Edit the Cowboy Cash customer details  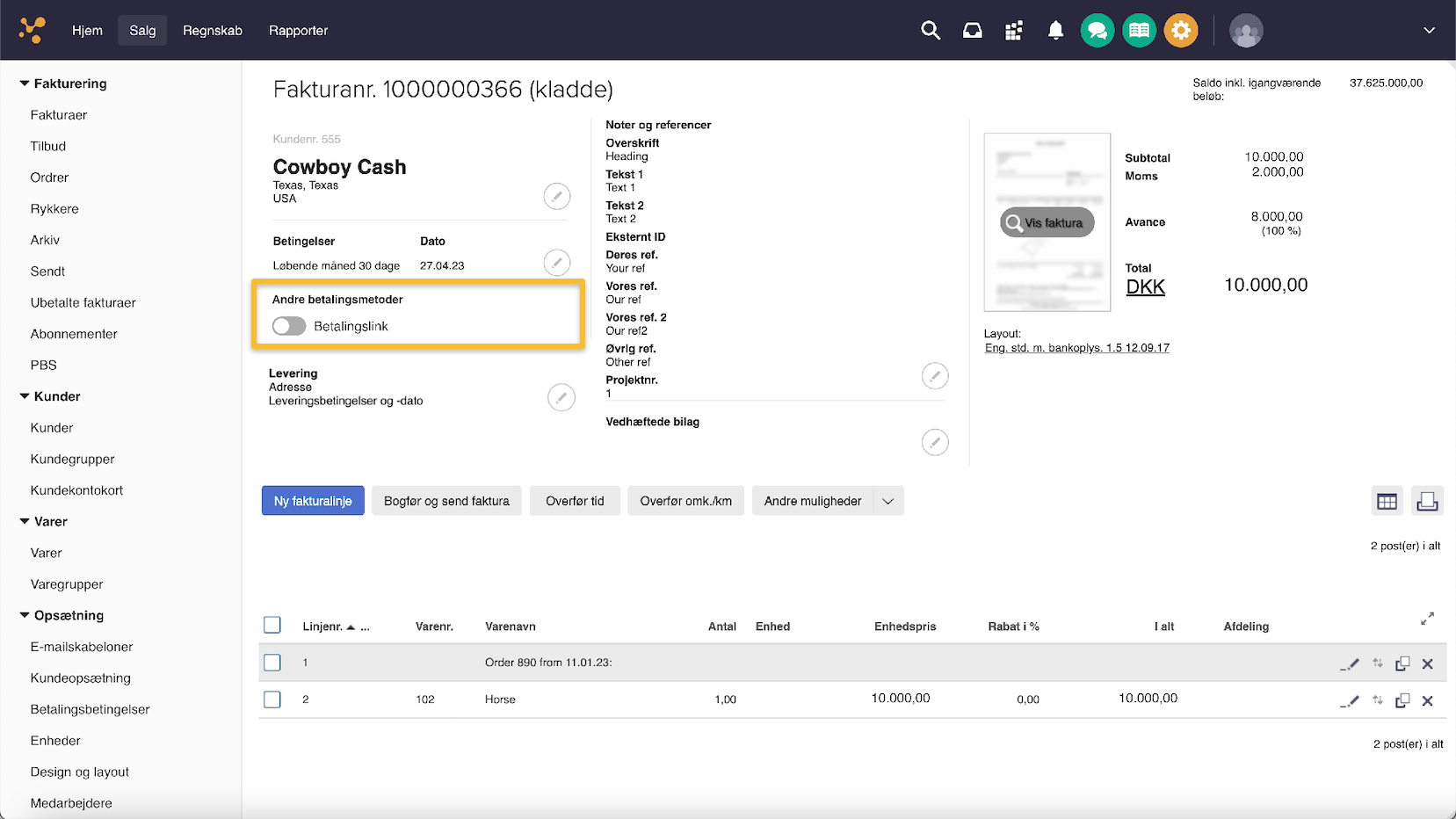pyautogui.click(x=556, y=196)
